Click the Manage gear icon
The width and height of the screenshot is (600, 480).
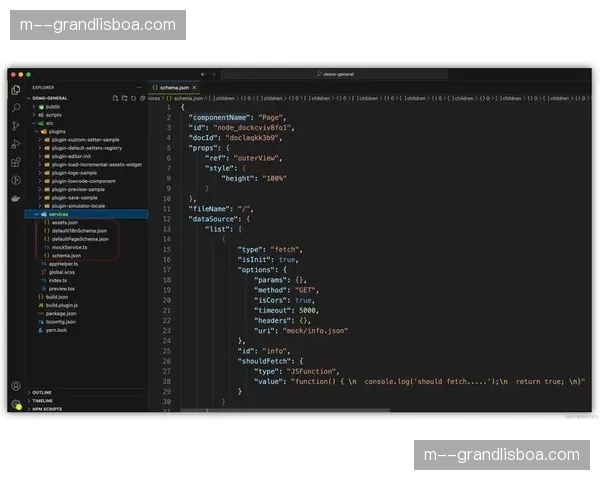tap(15, 404)
